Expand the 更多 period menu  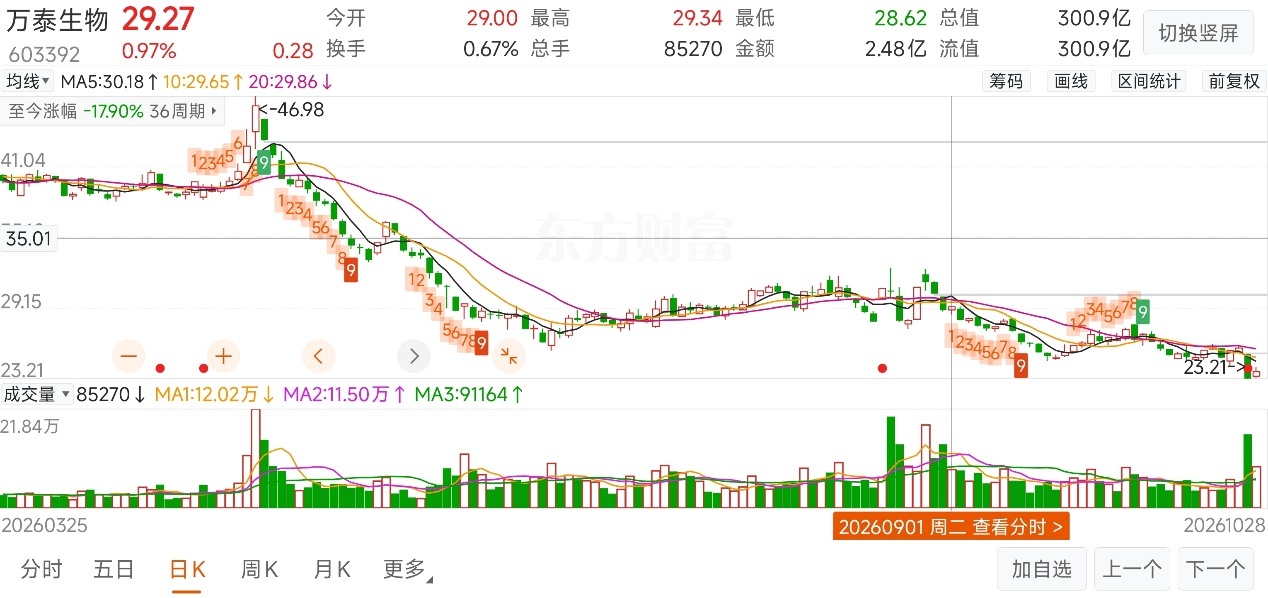pyautogui.click(x=408, y=569)
